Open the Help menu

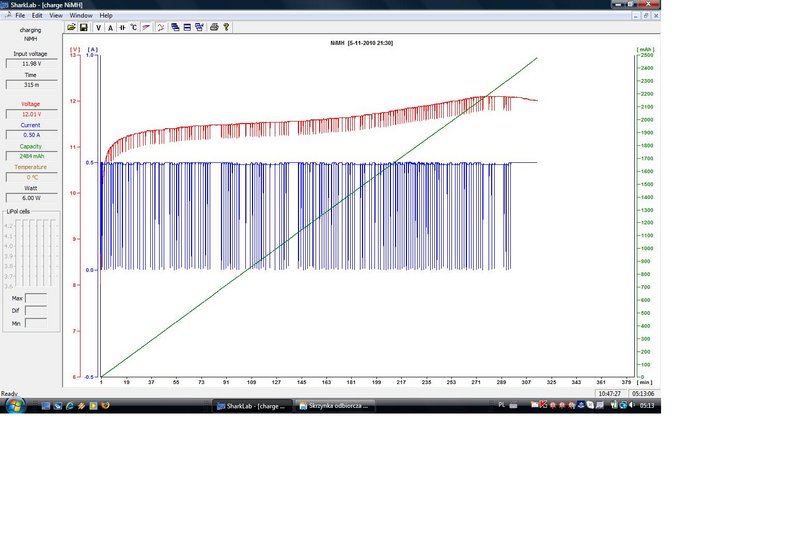tap(106, 16)
